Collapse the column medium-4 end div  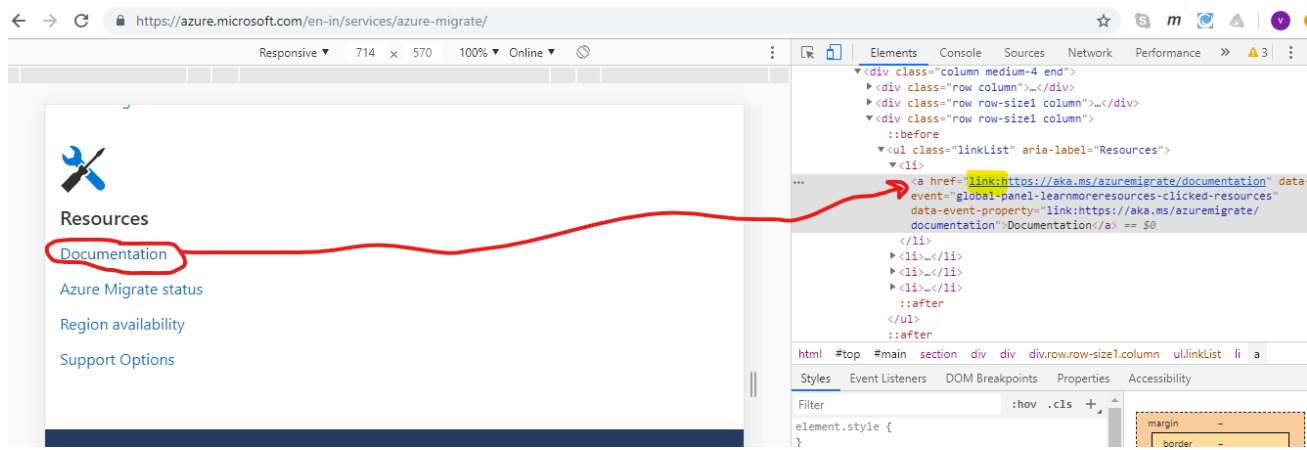857,72
